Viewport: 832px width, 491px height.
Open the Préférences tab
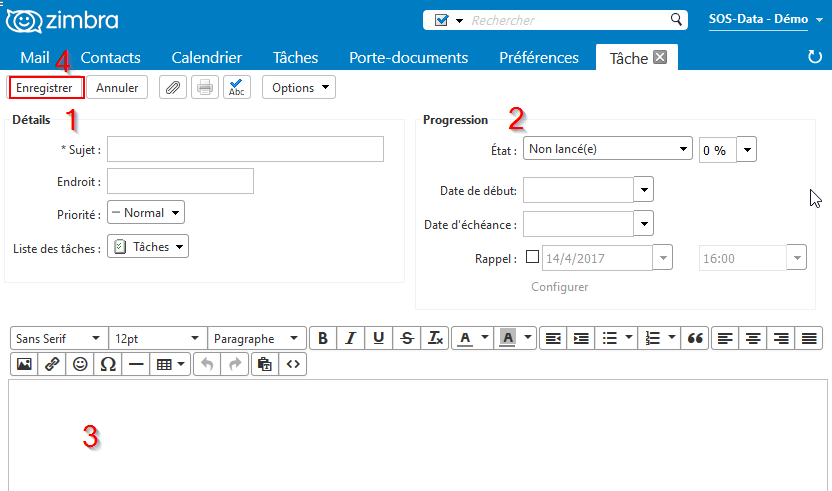click(x=538, y=58)
